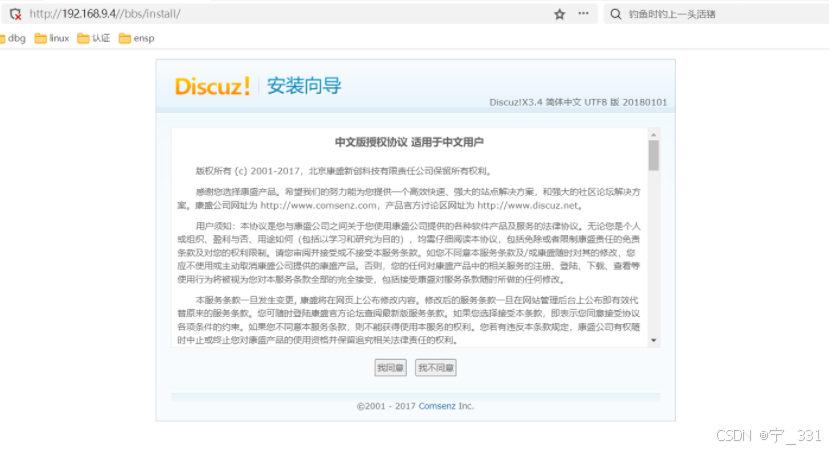Screen dimensions: 834x451
Task: Click the 我不同意 disagree button
Action: click(436, 368)
